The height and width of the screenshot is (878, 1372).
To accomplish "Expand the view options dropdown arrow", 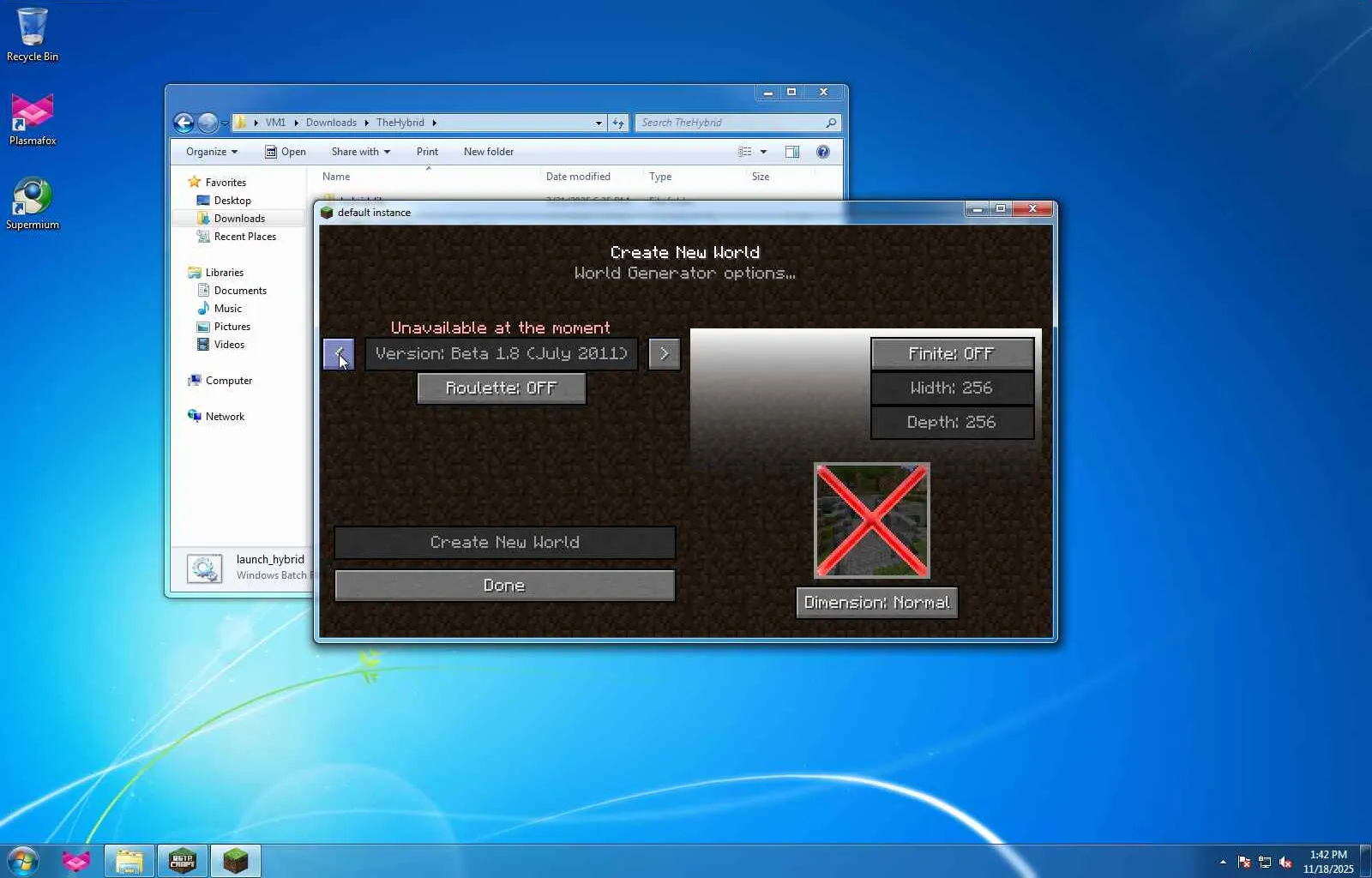I will 763,152.
